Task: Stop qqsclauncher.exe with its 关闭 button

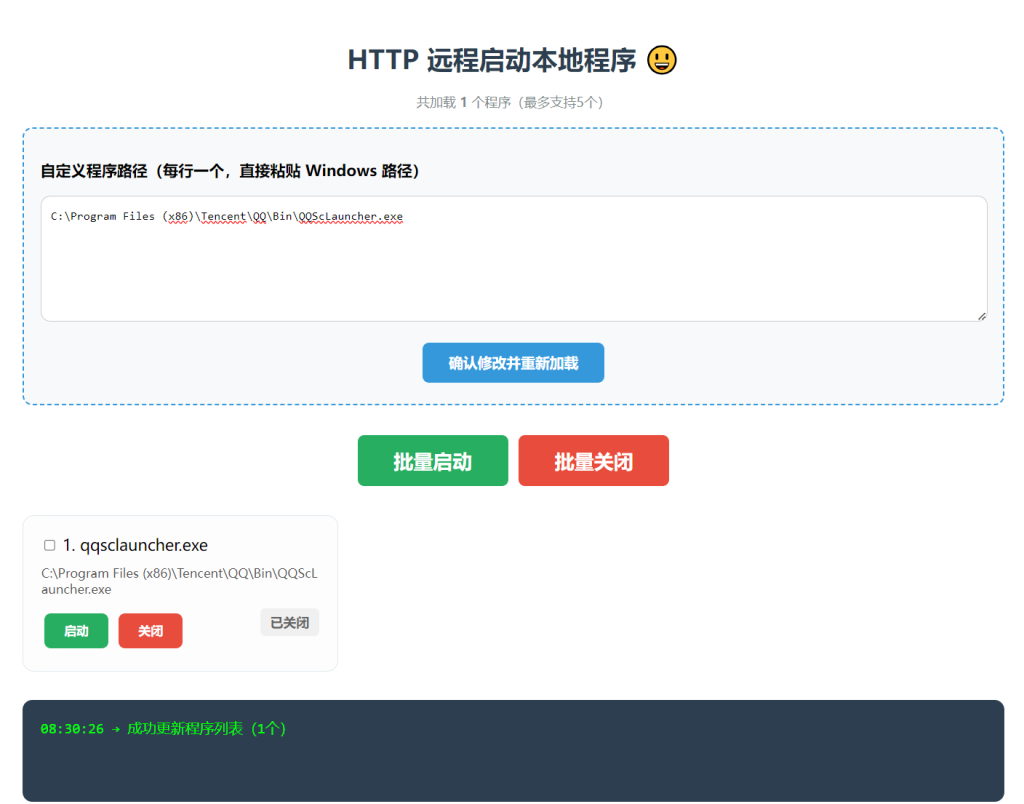Action: pos(150,630)
